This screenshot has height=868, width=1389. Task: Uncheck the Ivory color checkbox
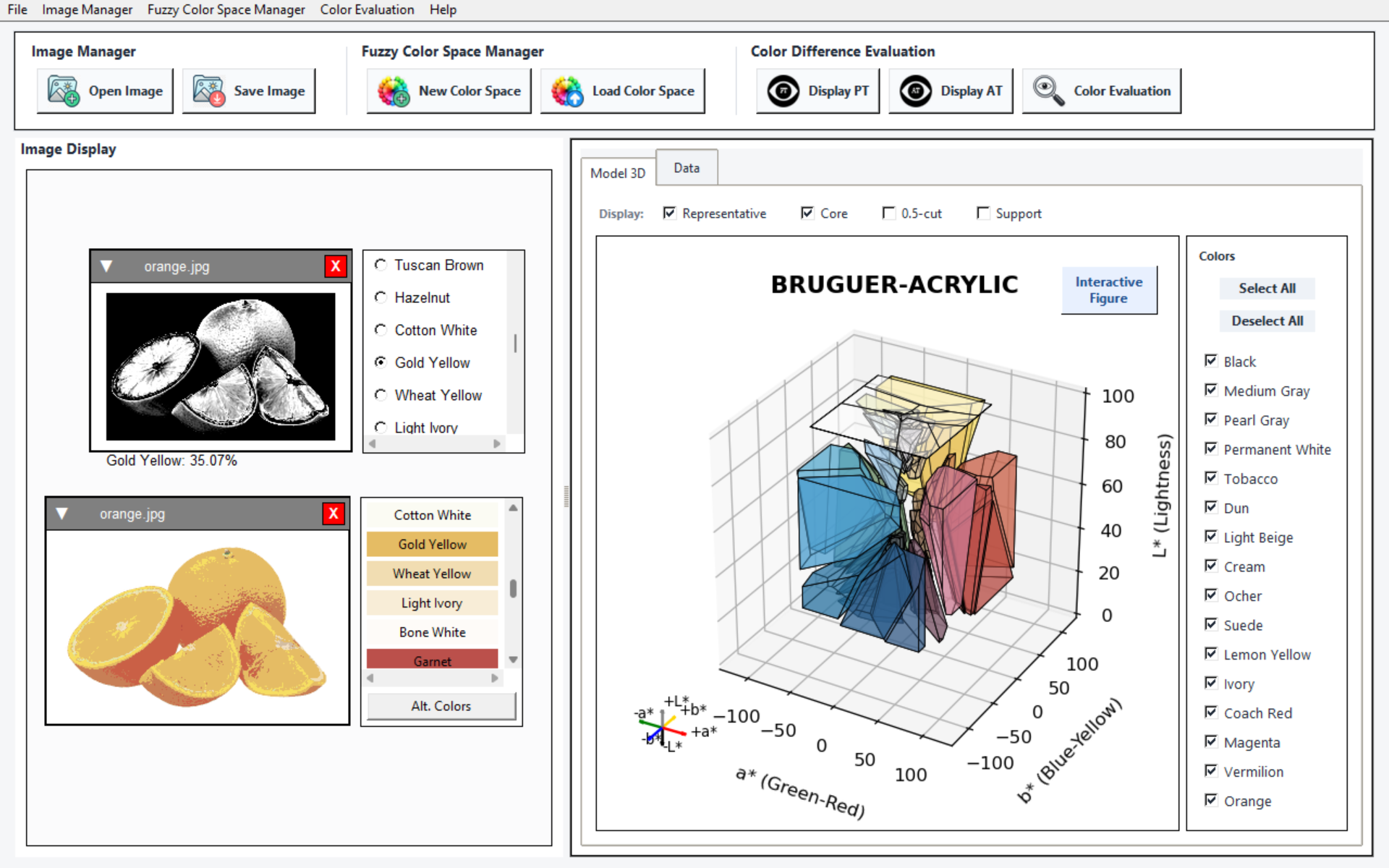point(1211,683)
